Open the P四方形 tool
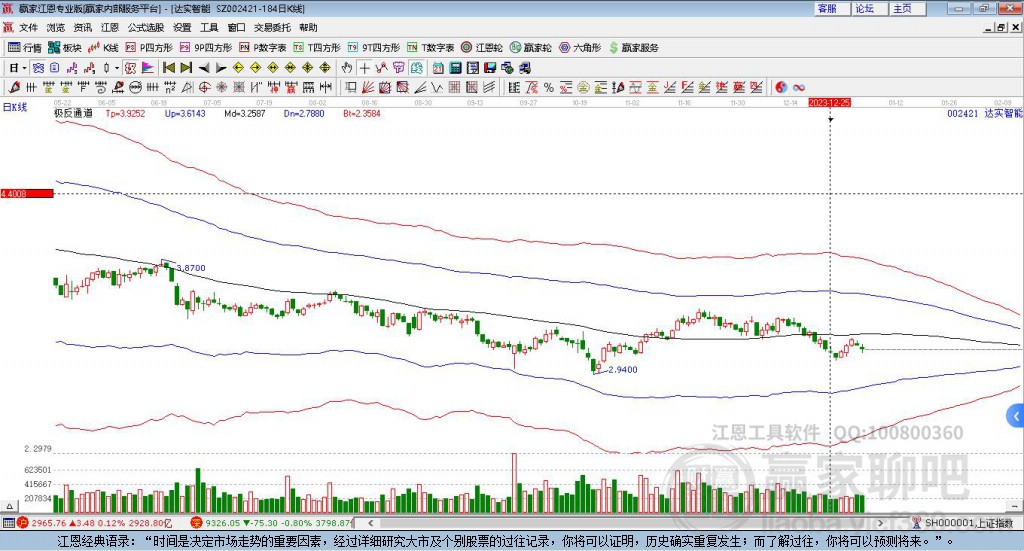Viewport: 1024px width, 551px height. (x=149, y=48)
